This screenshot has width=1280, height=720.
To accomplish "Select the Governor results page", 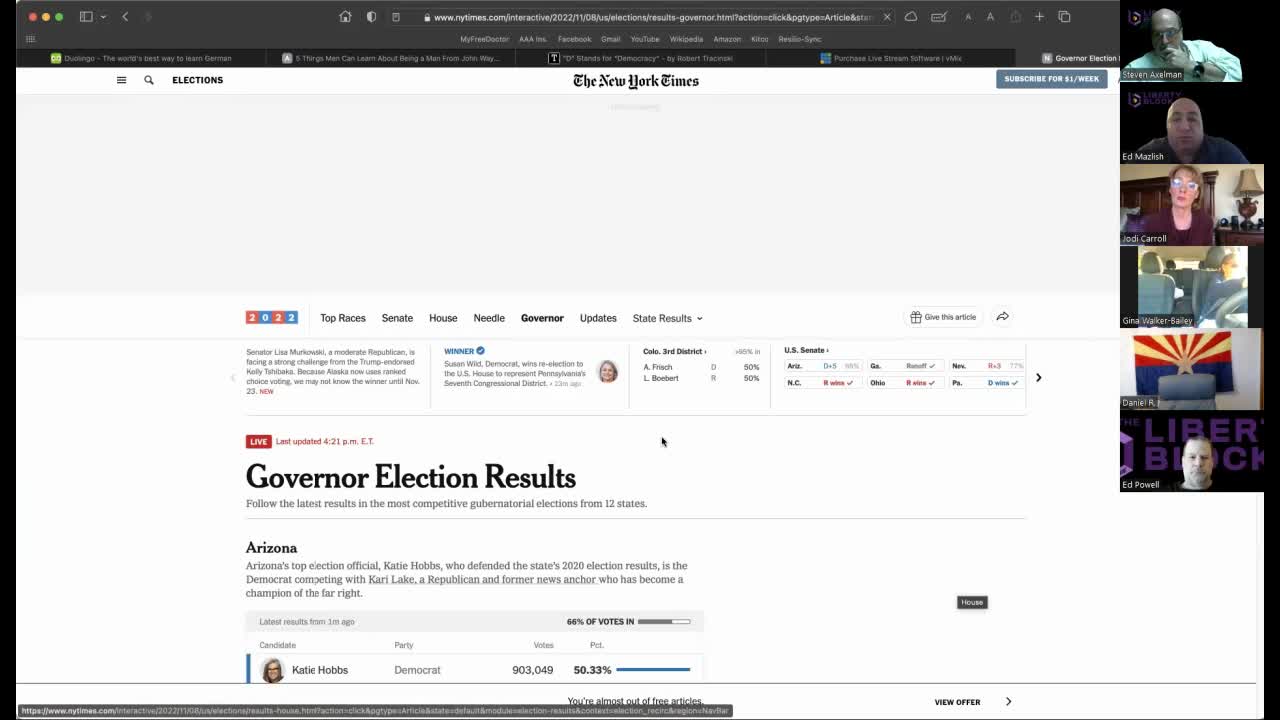I will [x=542, y=318].
